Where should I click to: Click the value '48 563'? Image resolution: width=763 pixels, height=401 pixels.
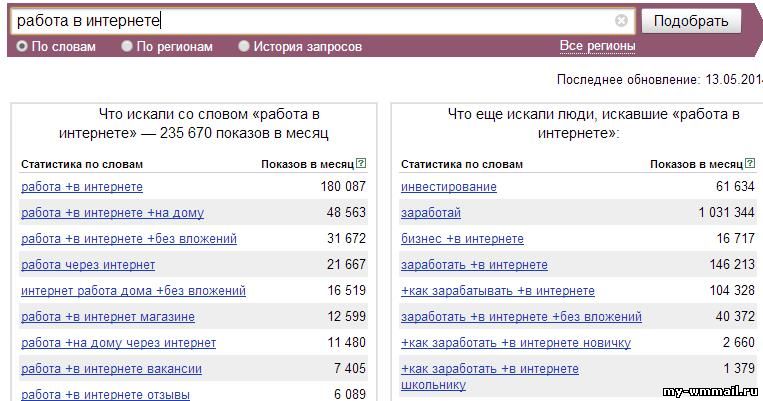coord(346,213)
